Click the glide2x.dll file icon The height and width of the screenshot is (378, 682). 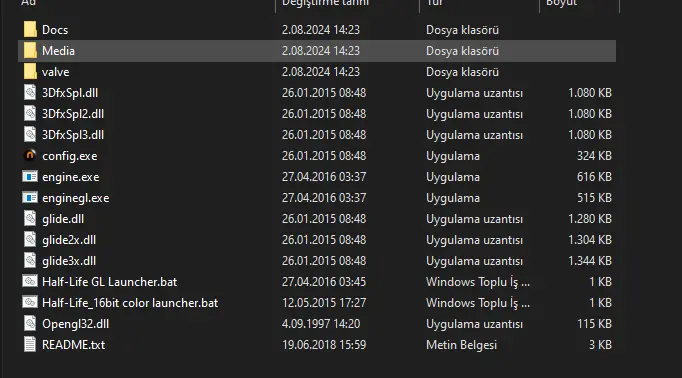tap(30, 240)
